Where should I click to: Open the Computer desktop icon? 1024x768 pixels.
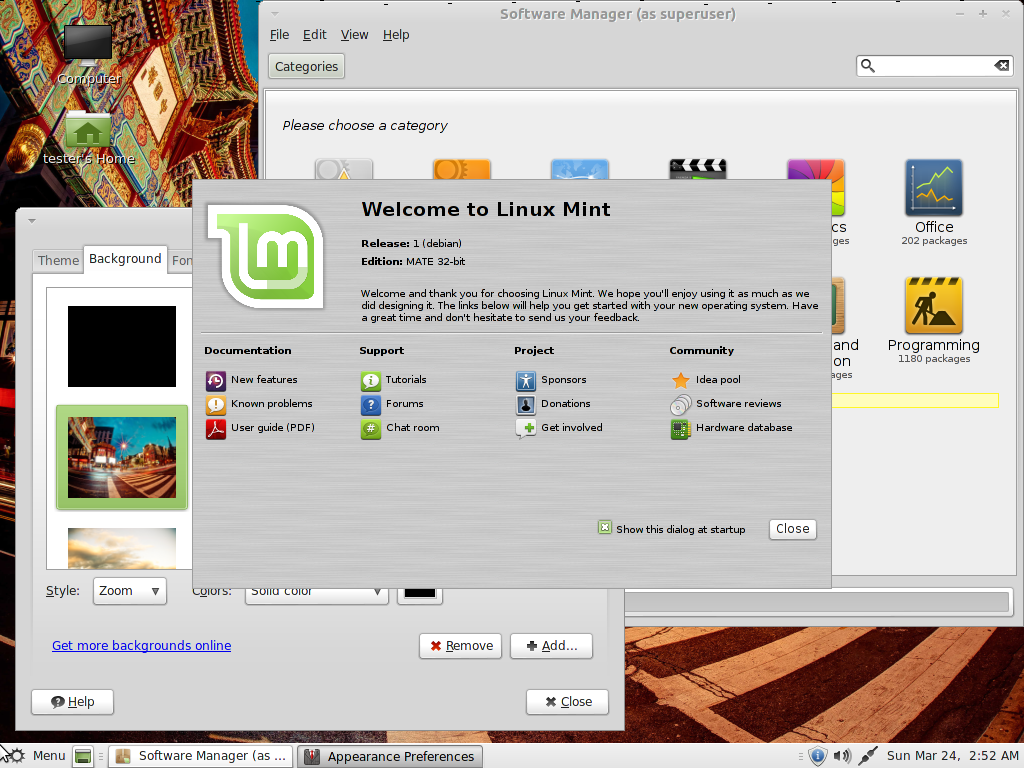(88, 46)
